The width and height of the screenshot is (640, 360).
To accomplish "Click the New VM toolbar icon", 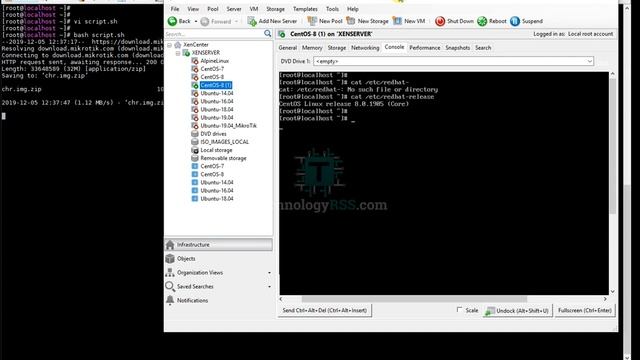I will [397, 21].
